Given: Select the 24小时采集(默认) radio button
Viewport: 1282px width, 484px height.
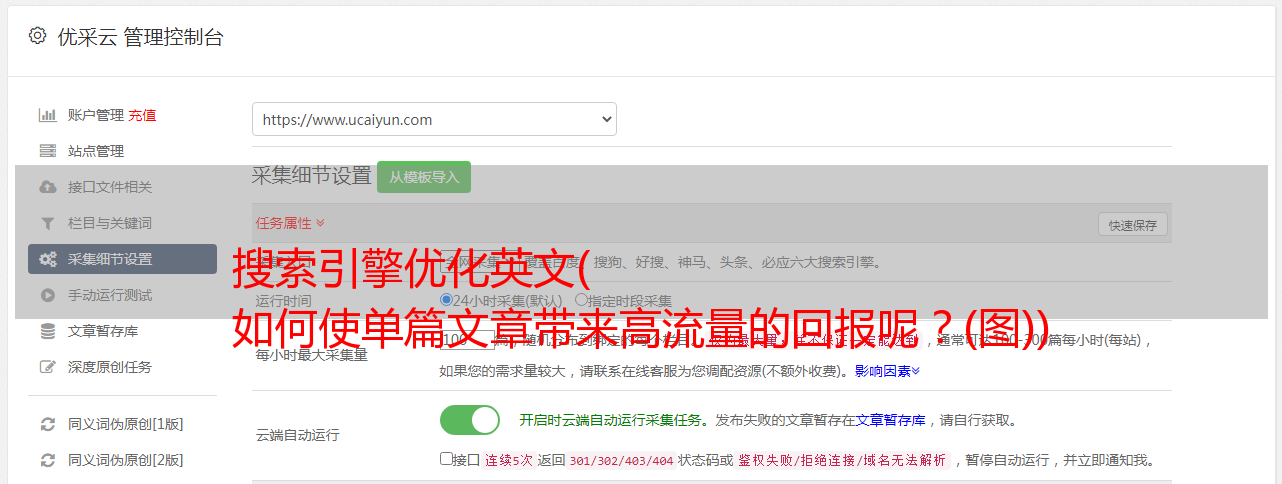Looking at the screenshot, I should (446, 300).
